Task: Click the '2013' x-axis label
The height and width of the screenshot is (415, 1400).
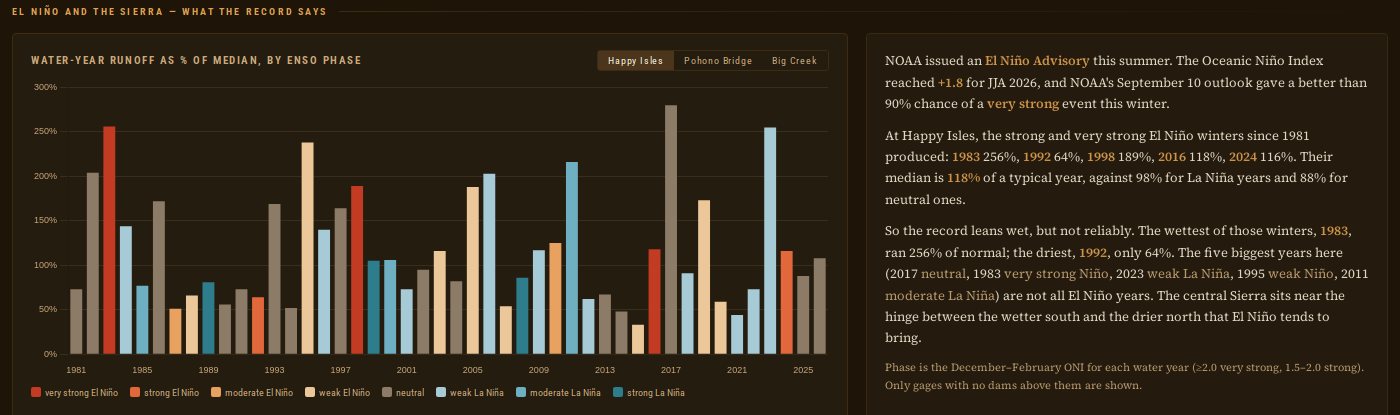Action: 604,370
